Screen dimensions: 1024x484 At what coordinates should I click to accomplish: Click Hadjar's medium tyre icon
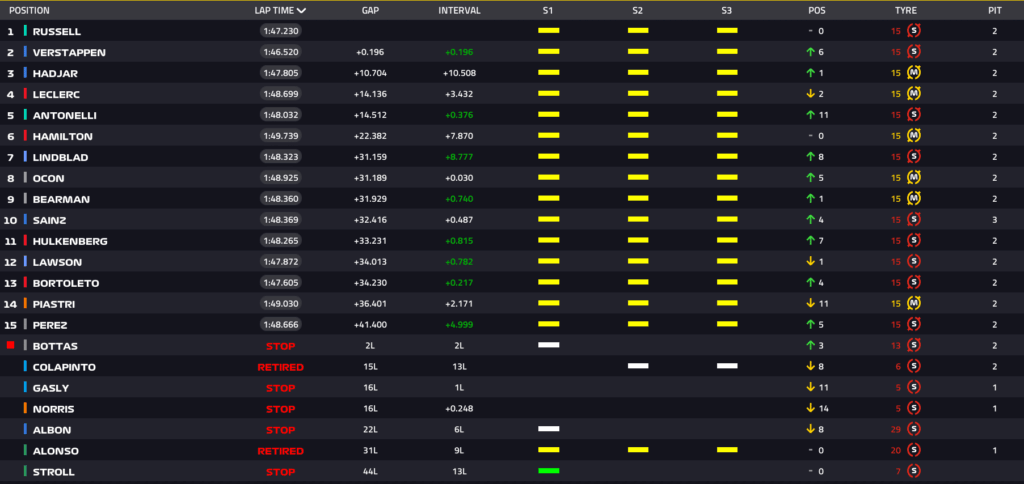(914, 73)
